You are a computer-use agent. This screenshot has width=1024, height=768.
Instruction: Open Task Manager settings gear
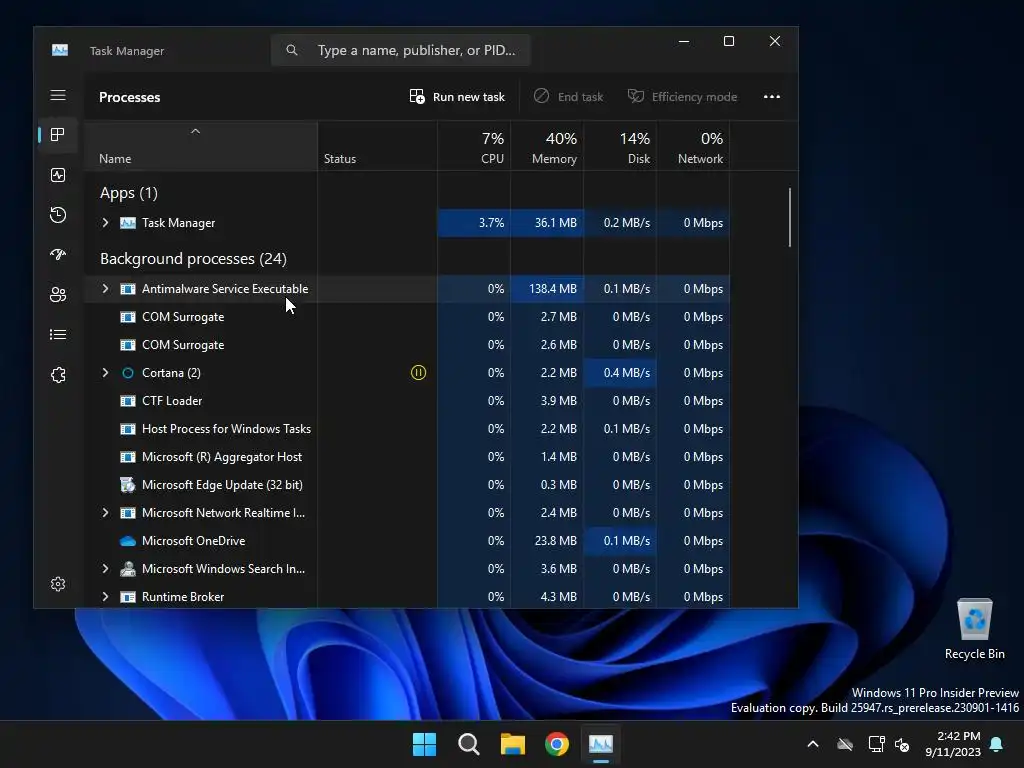click(58, 584)
